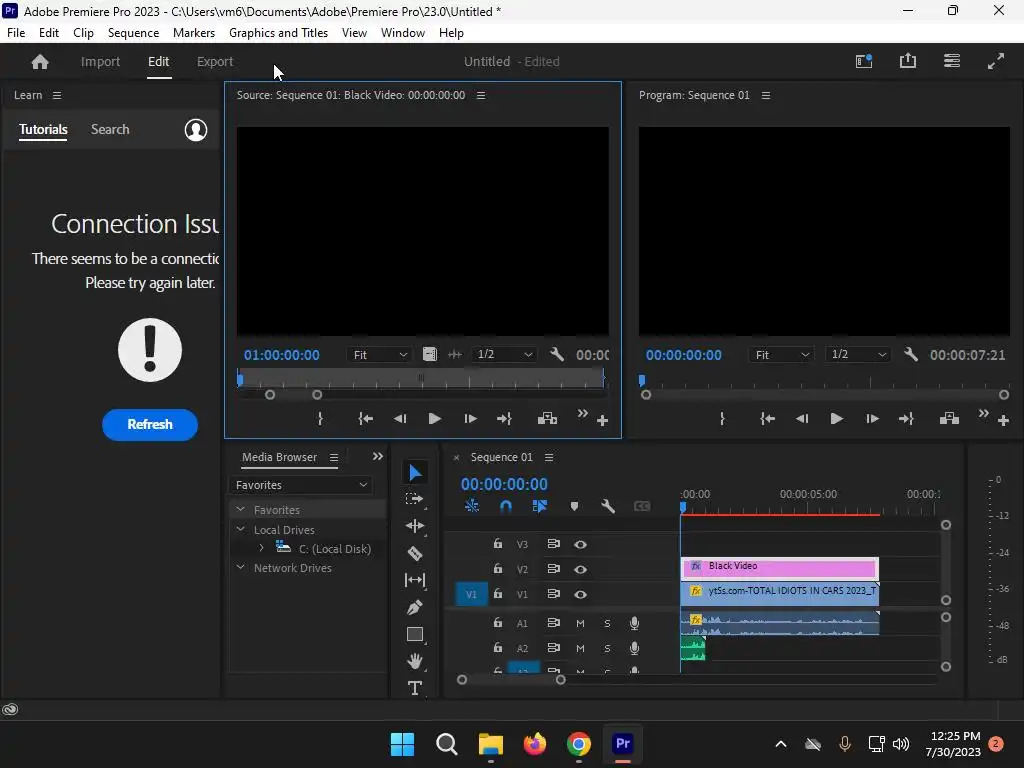Select the Razor tool
Viewport: 1024px width, 768px height.
(415, 553)
